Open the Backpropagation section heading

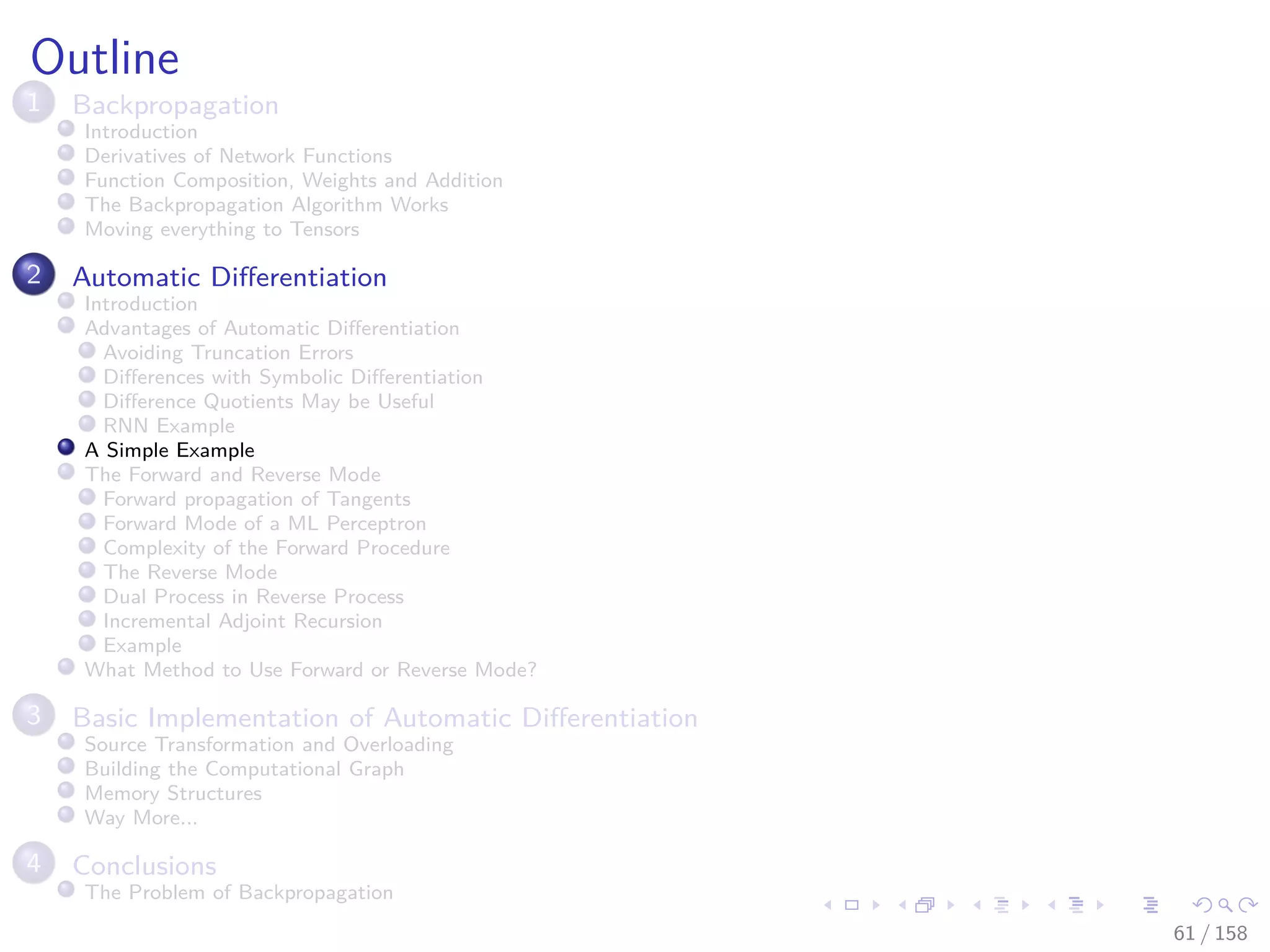click(175, 105)
